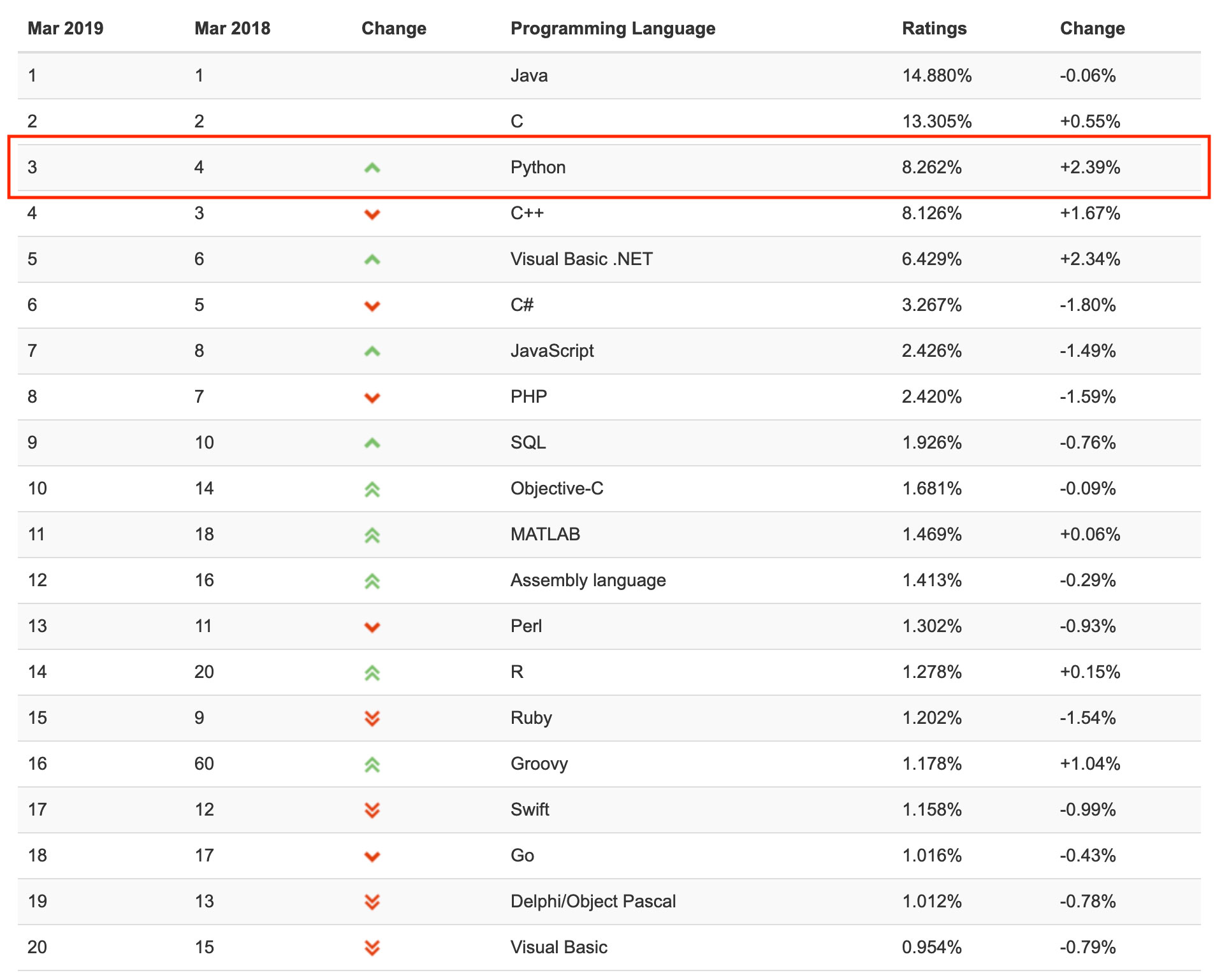
Task: Click the double green arrow beside Objective-C
Action: [x=372, y=489]
